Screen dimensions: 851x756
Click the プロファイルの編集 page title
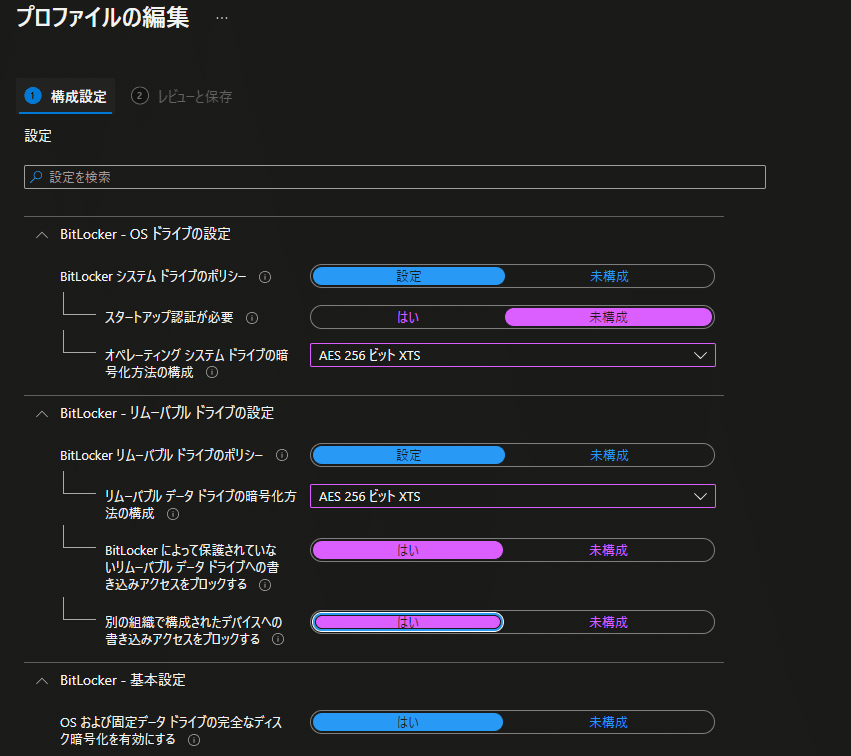click(x=103, y=17)
